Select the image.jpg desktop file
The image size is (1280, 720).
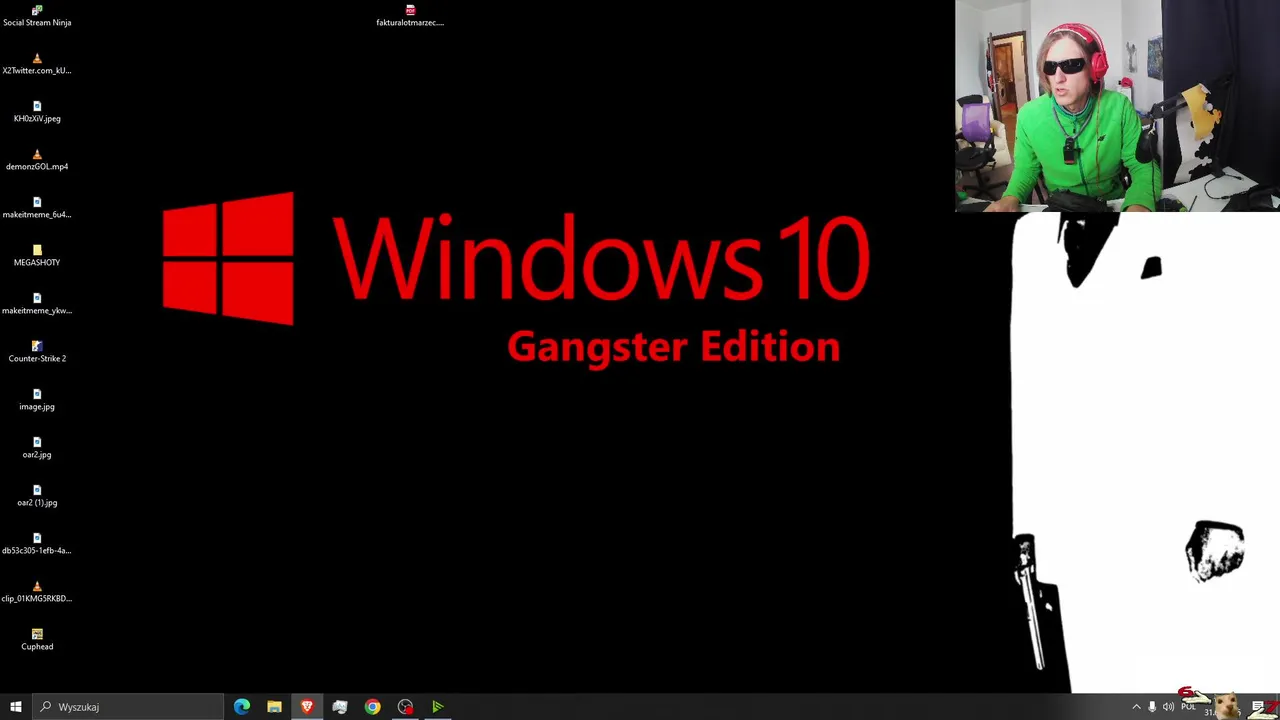pyautogui.click(x=37, y=400)
